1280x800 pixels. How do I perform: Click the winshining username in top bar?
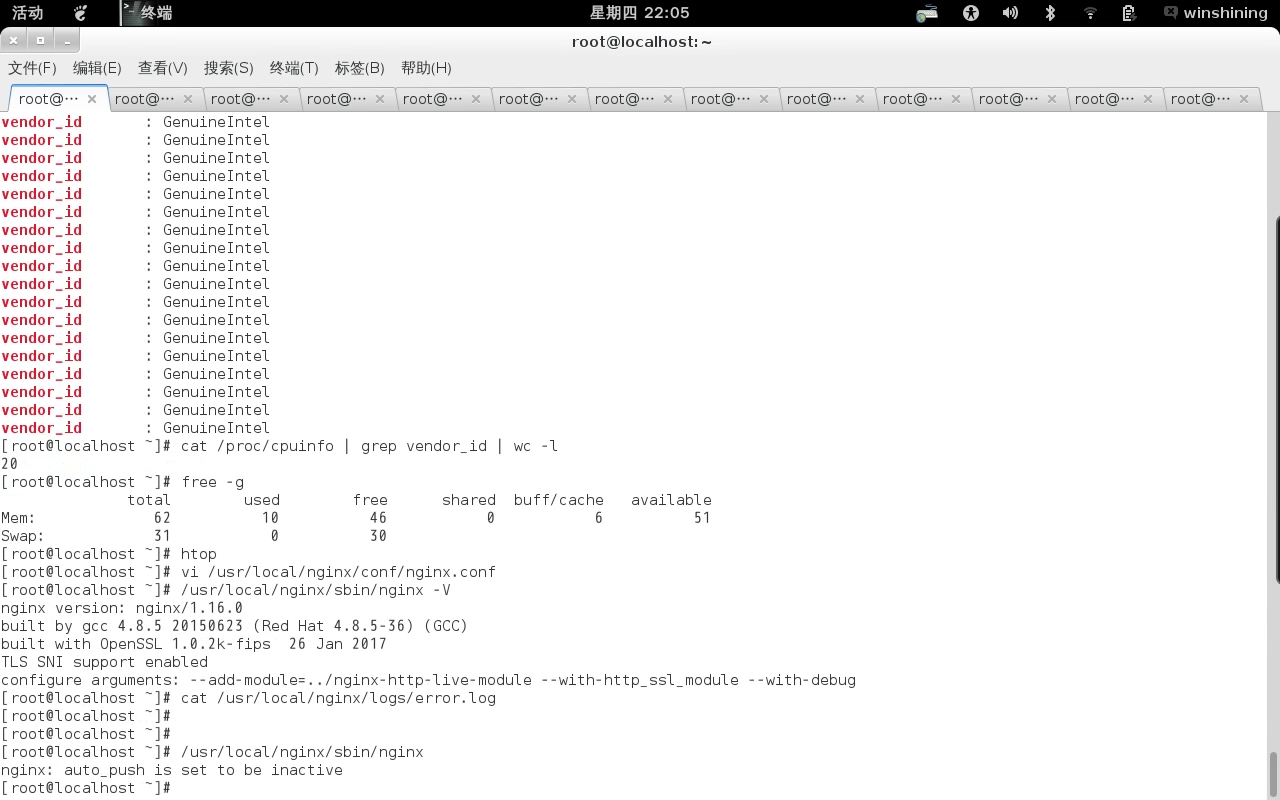[x=1224, y=13]
